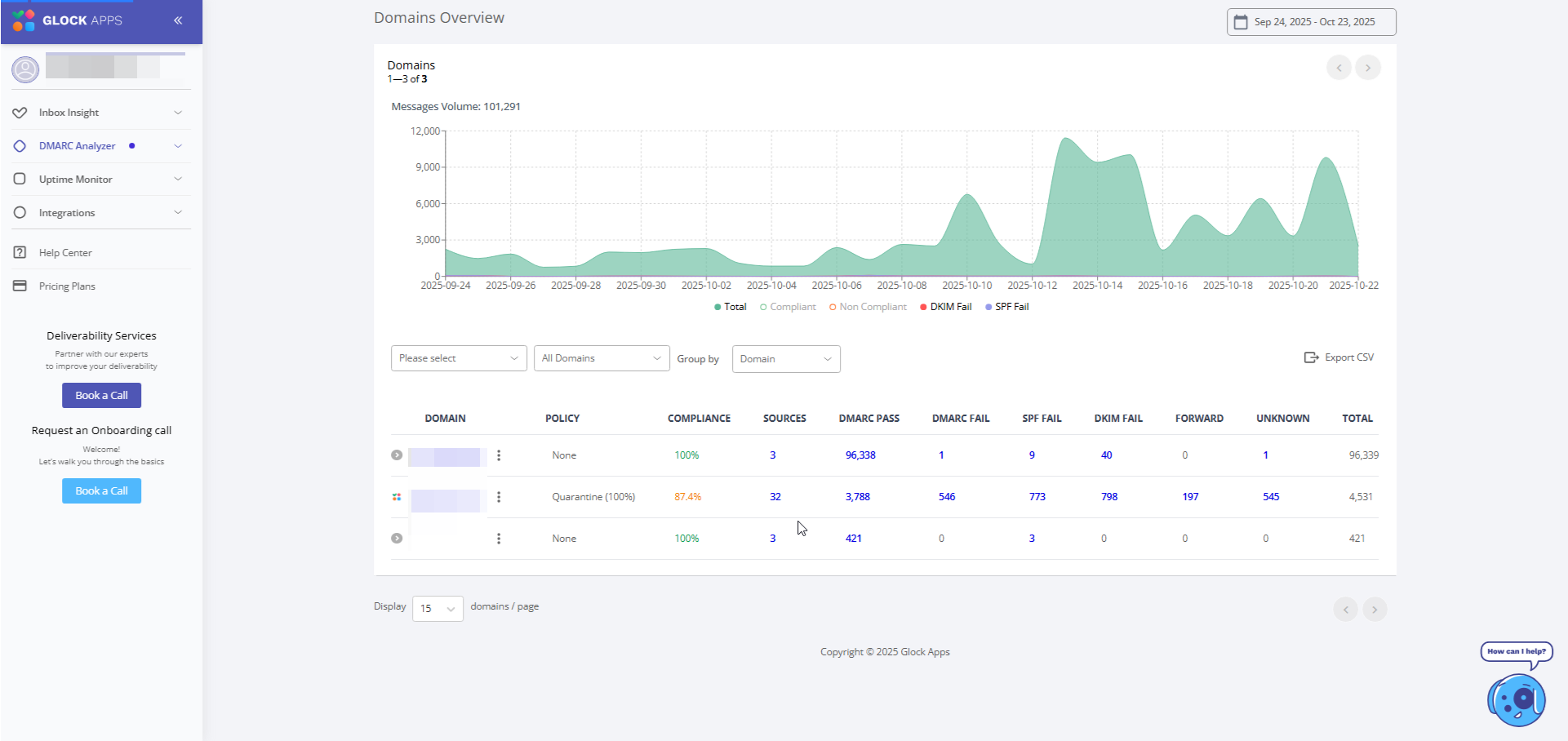The height and width of the screenshot is (741, 1568).
Task: Collapse the sidebar with double-chevron icon
Action: click(178, 20)
